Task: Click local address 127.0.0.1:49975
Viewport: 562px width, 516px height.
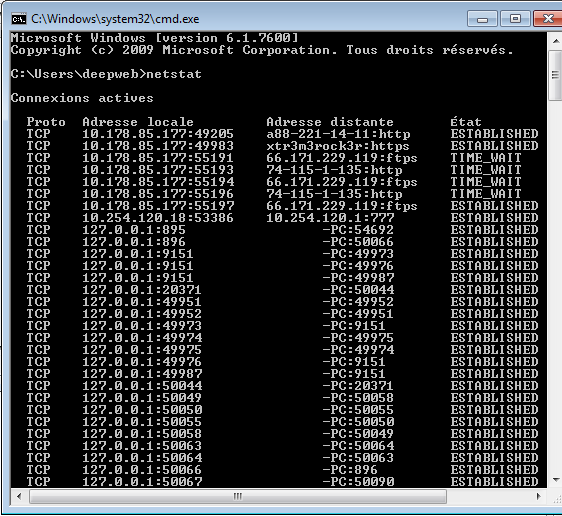Action: tap(142, 350)
